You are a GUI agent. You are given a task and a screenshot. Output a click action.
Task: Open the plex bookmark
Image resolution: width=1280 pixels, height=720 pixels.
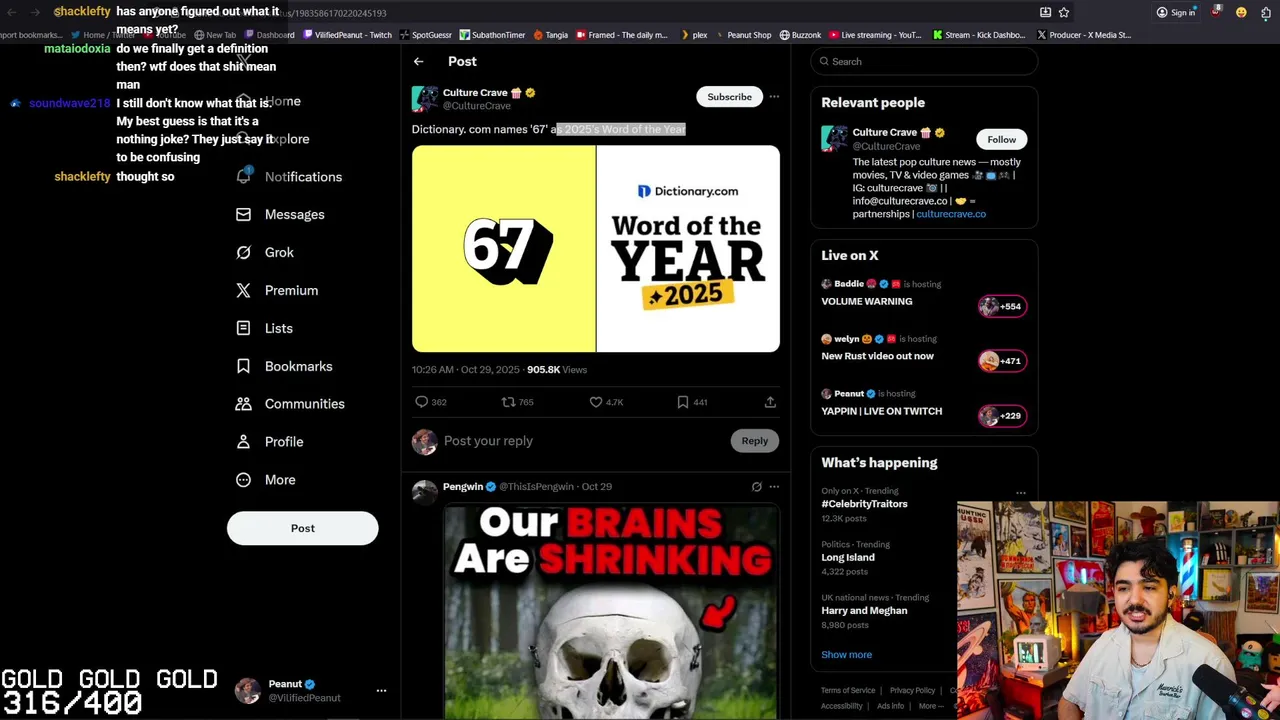point(693,35)
